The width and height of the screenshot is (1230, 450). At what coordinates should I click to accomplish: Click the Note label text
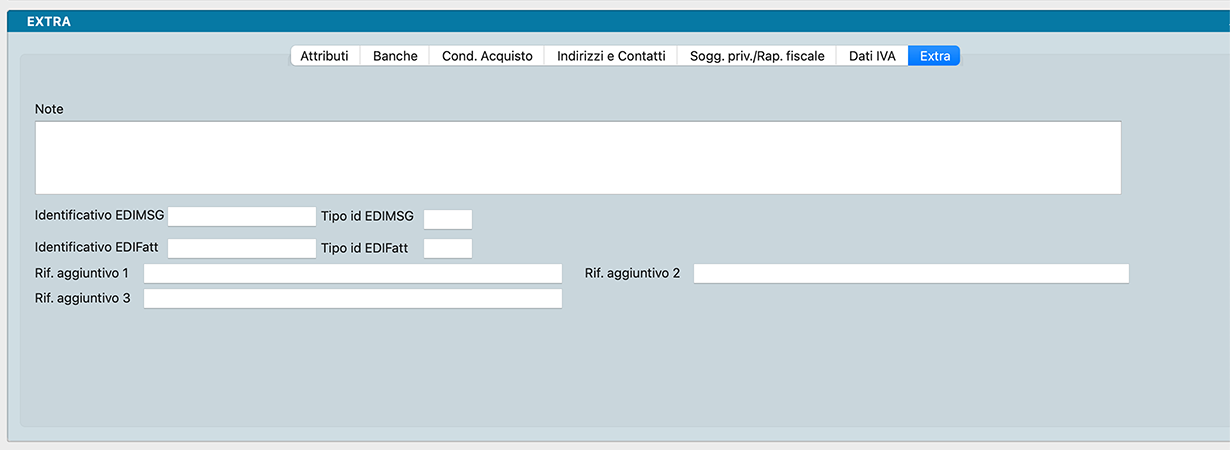tap(49, 109)
